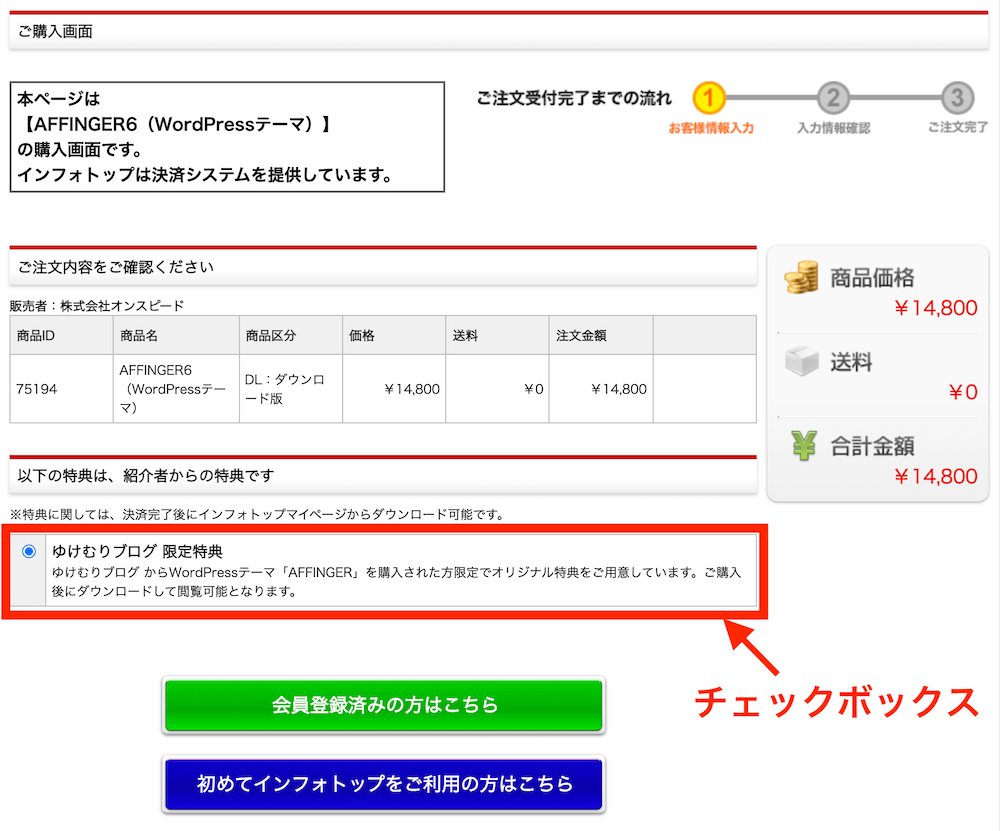Click product name AFFINGER6（WordPressテーマ） cell
The height and width of the screenshot is (831, 1000).
176,389
